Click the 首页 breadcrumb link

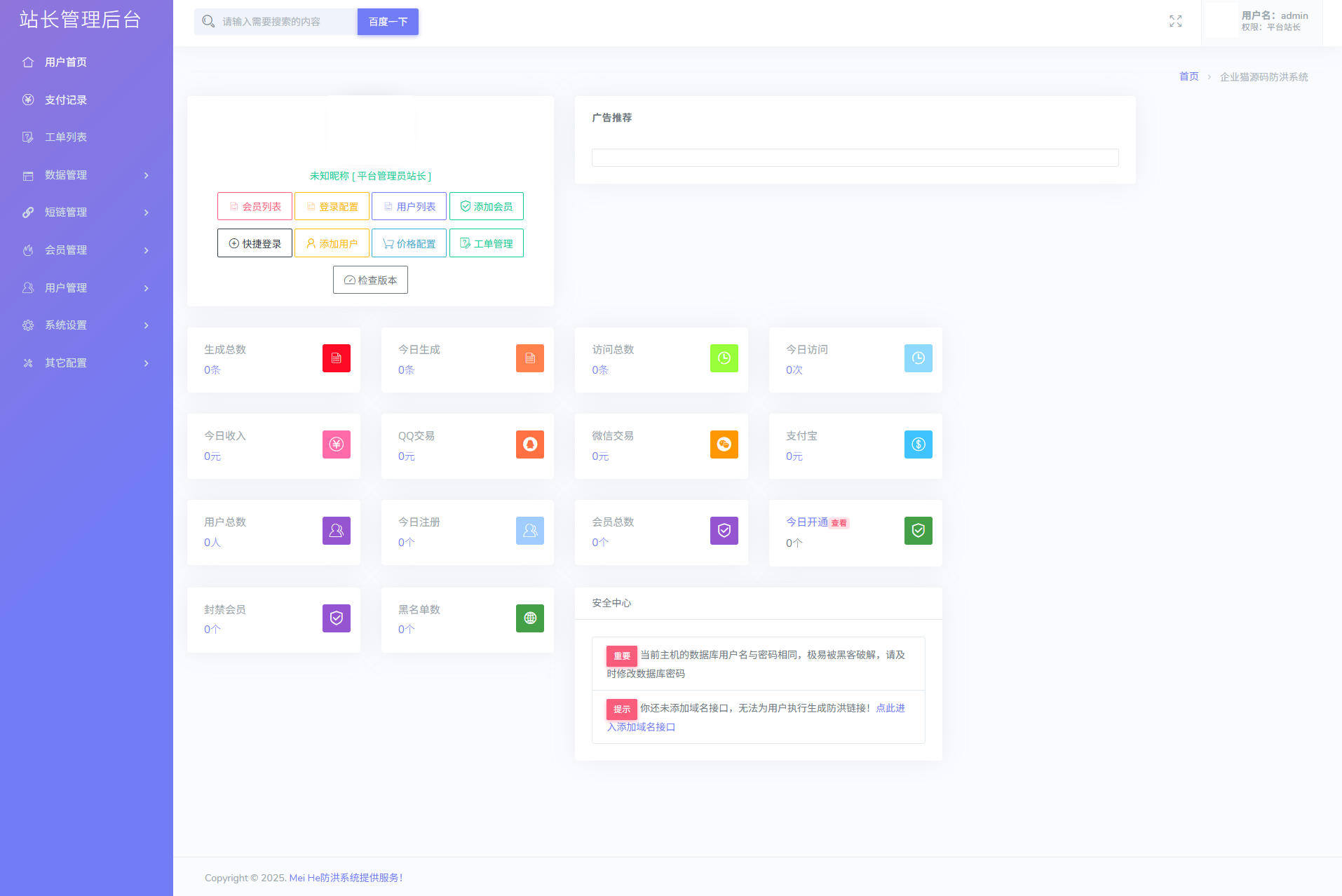click(1188, 76)
